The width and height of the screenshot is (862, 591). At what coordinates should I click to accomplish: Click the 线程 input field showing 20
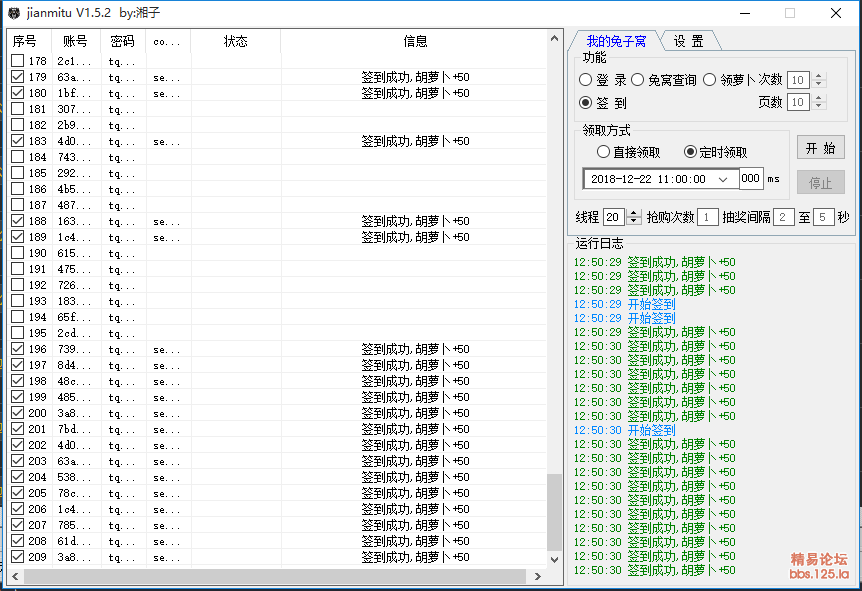click(613, 217)
